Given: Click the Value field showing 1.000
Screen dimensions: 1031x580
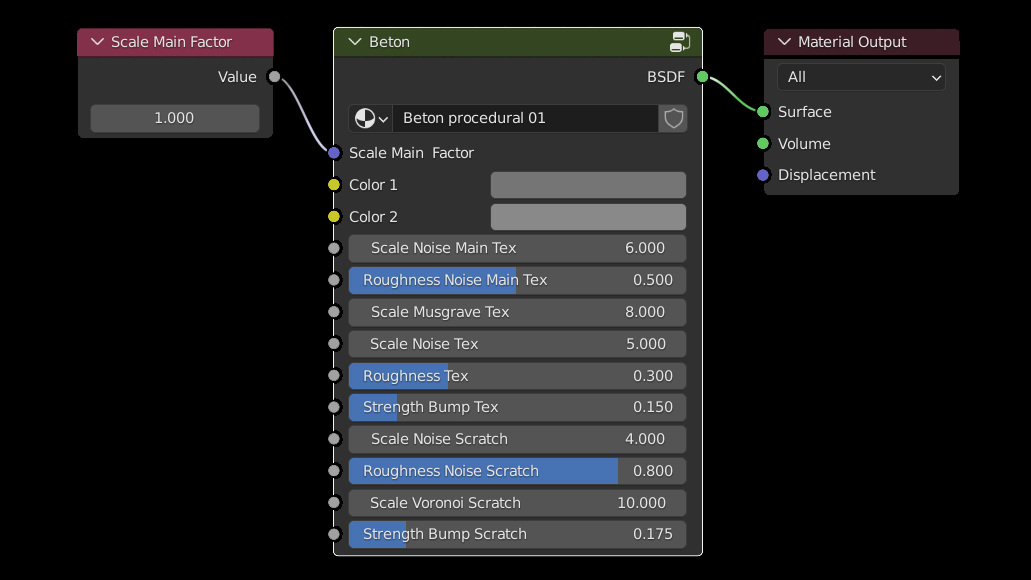Looking at the screenshot, I should 175,118.
